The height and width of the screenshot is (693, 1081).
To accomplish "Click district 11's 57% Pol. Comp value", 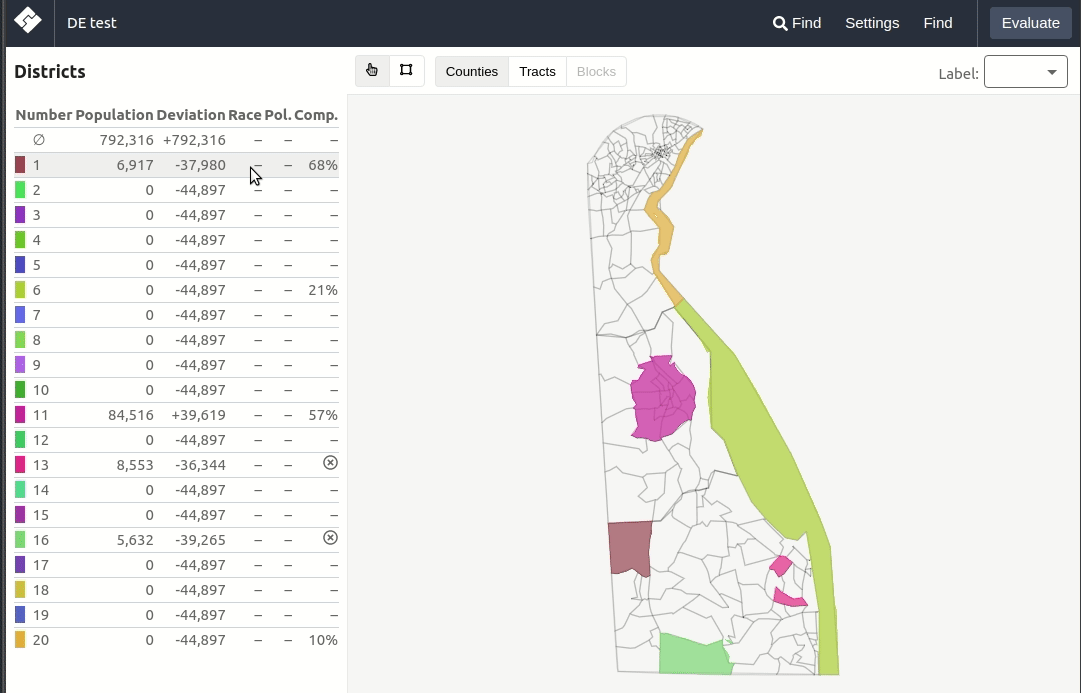I will coord(323,414).
